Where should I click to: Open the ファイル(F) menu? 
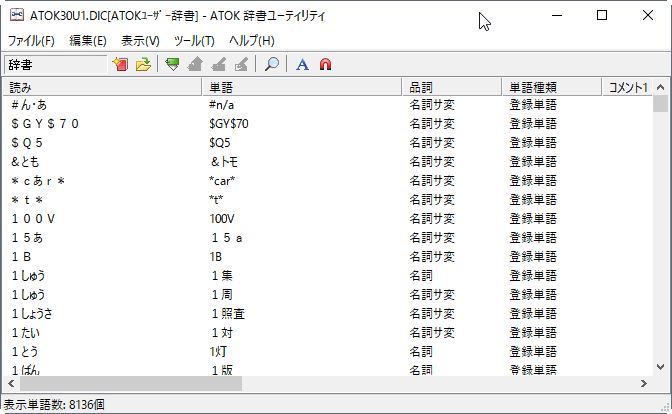pos(31,41)
